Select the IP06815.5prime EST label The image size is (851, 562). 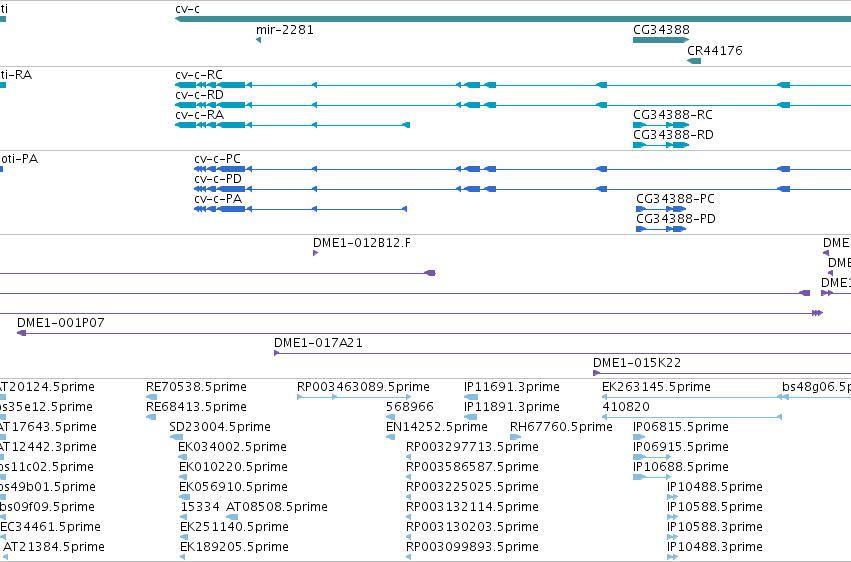(681, 427)
